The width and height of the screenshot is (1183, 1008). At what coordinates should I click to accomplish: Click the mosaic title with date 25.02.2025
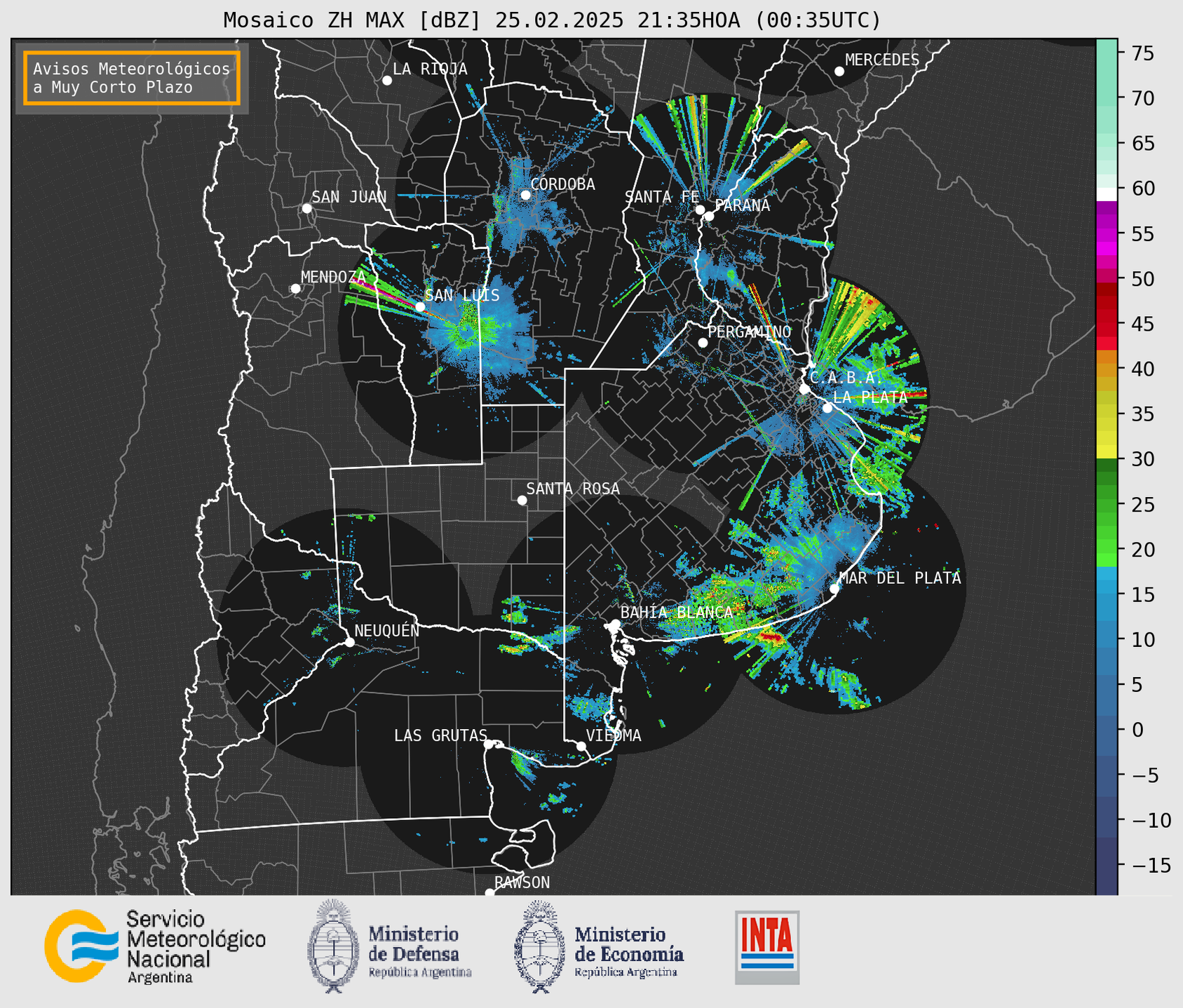pos(552,20)
